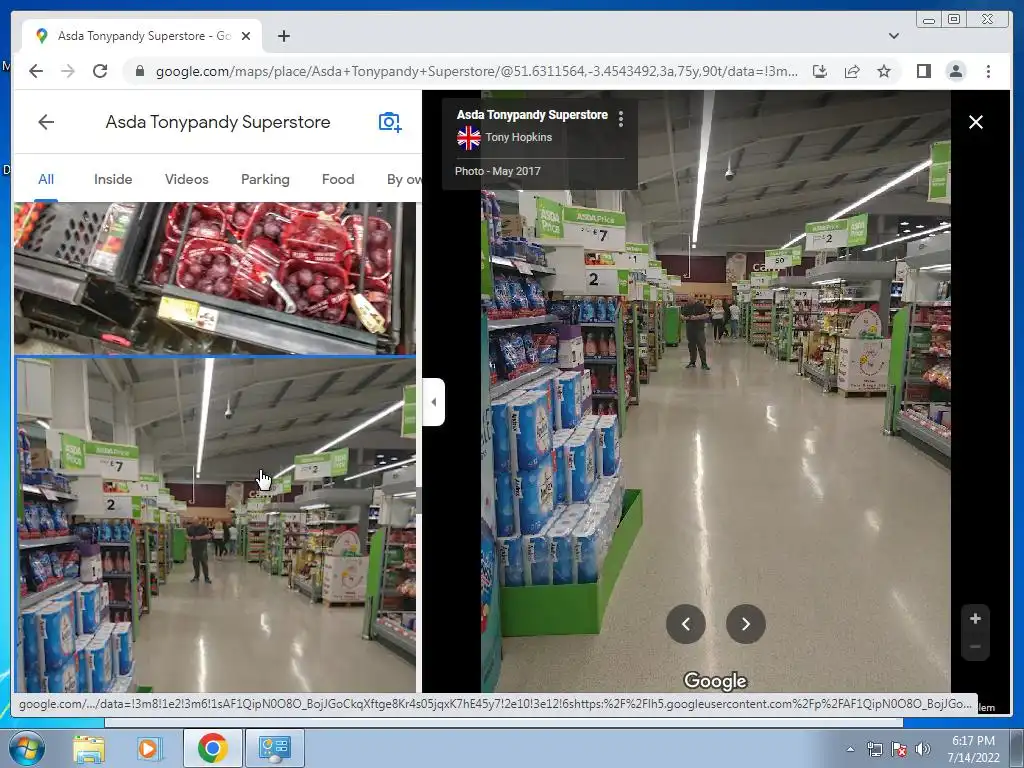Open the Windows Start menu

tap(27, 748)
